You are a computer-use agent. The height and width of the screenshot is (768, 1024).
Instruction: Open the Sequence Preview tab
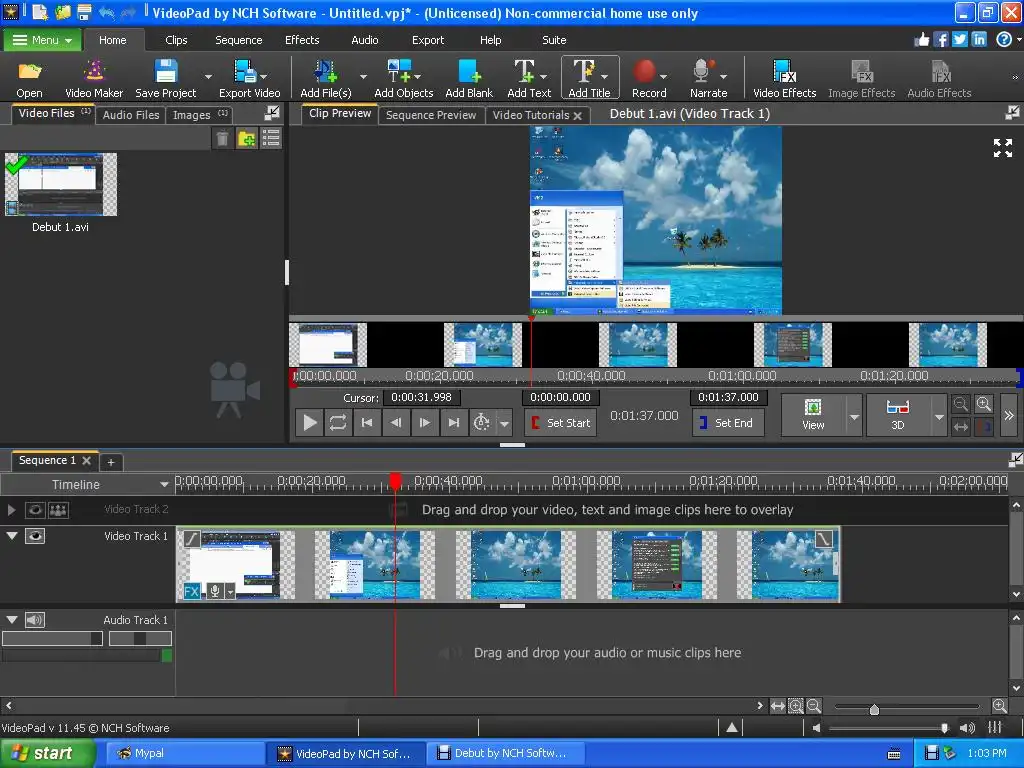click(x=431, y=115)
